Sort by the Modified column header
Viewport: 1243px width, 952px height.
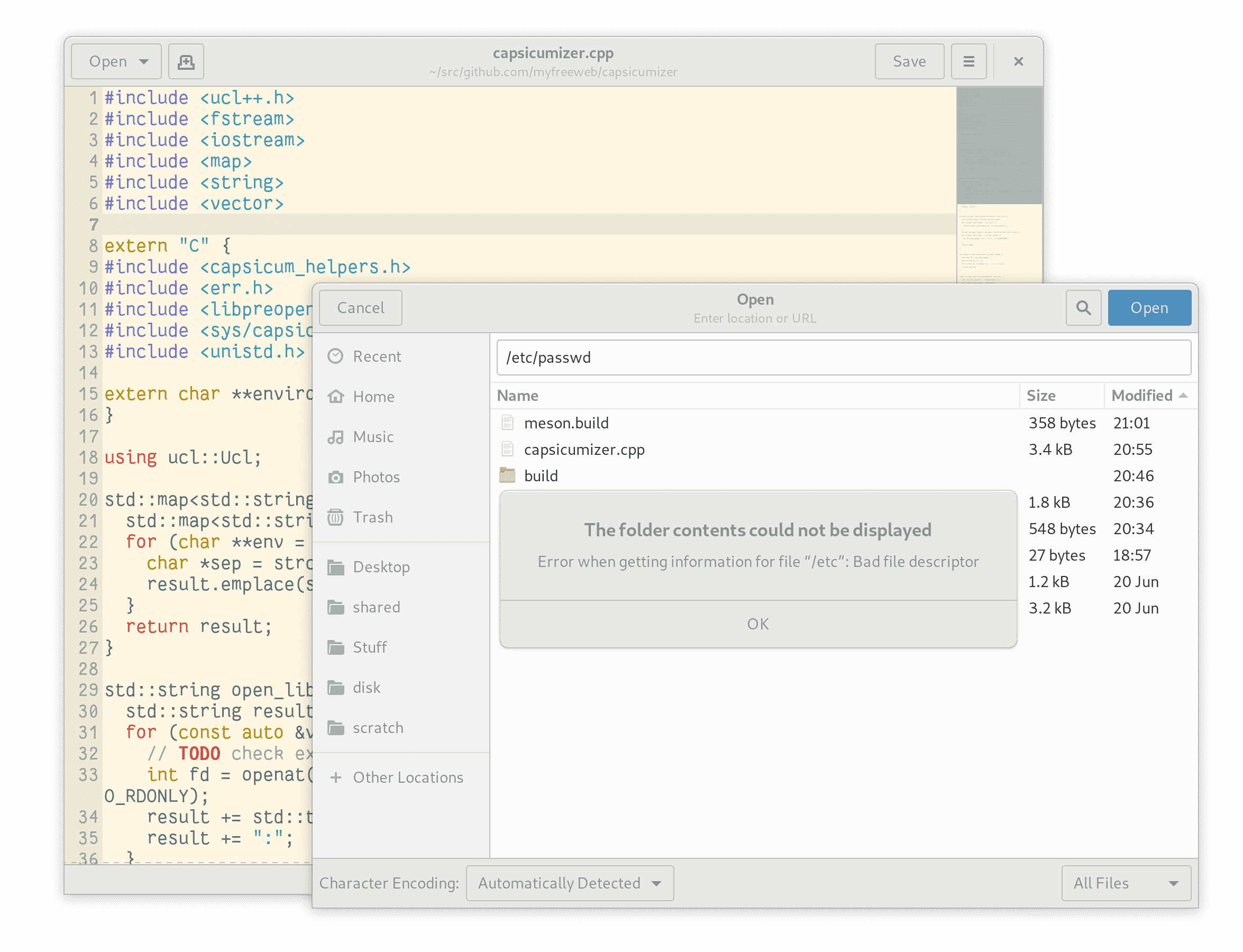[x=1149, y=396]
